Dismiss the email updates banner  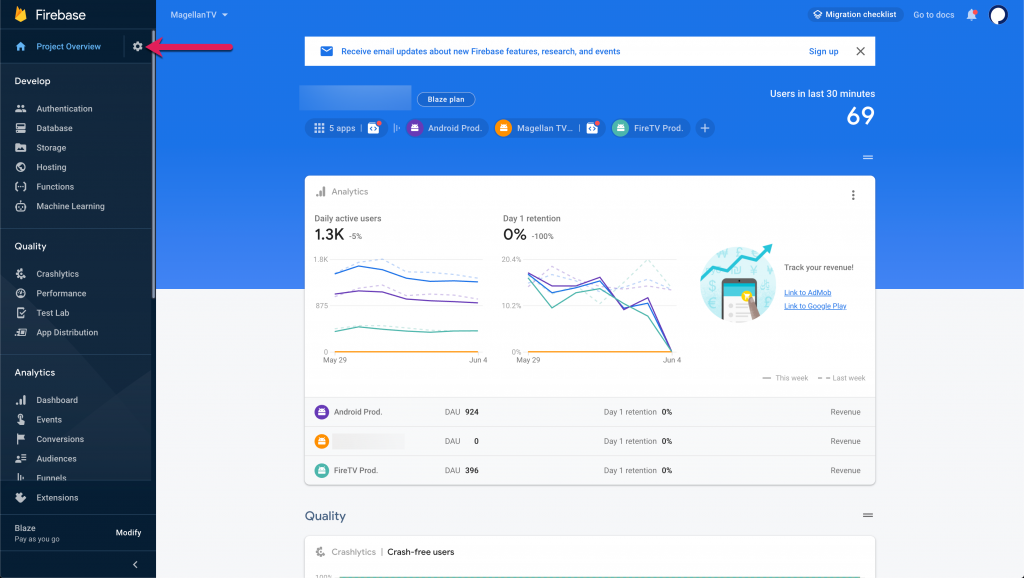(x=860, y=51)
